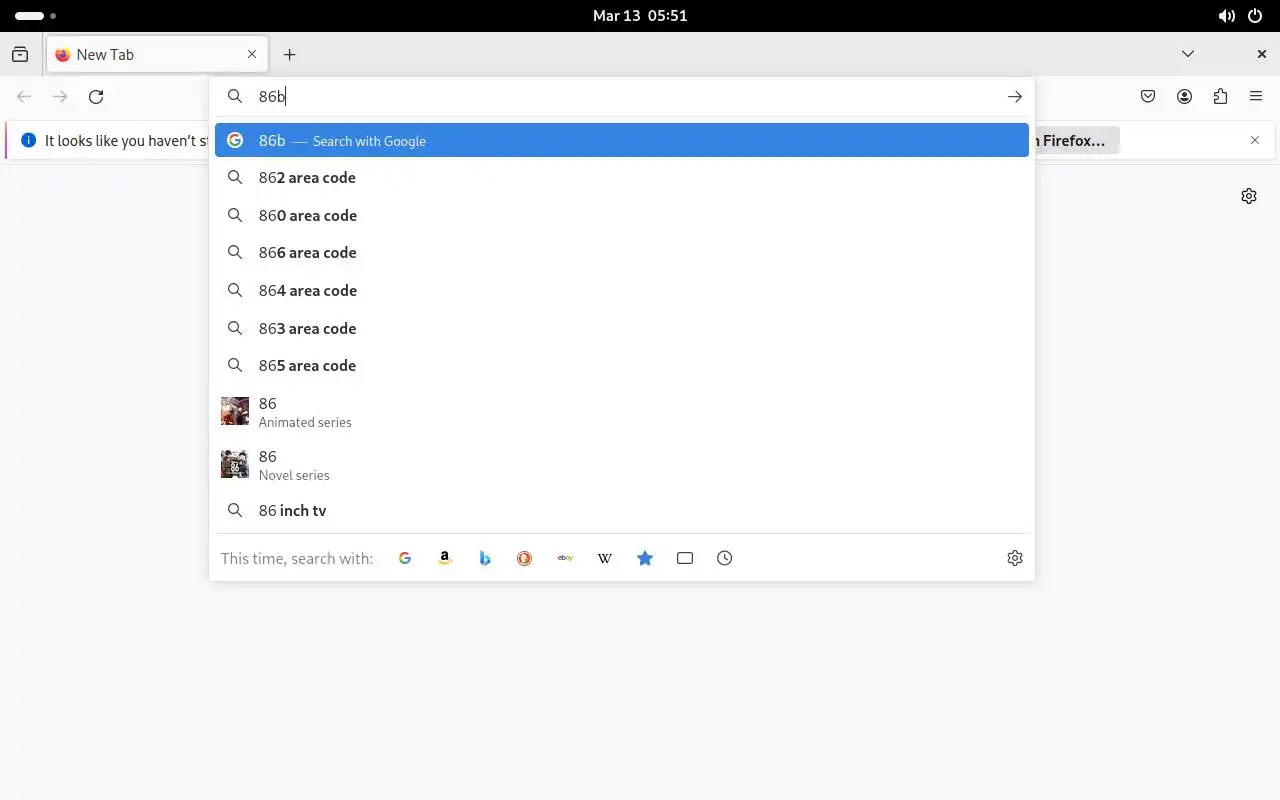Search this time with DuckDuckGo
1280x800 pixels.
tap(525, 558)
